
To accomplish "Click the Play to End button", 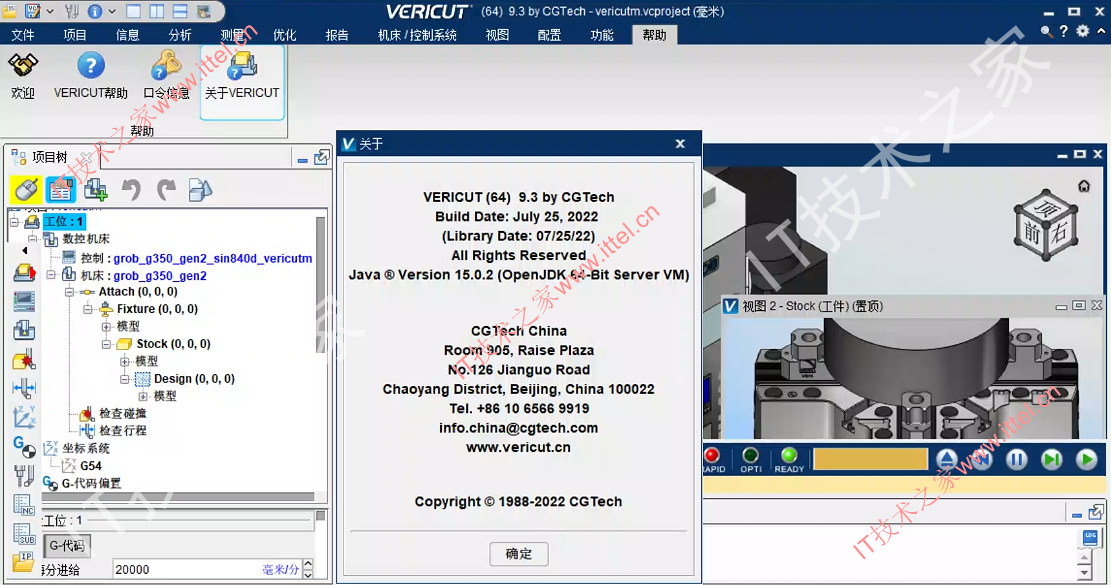I will [x=1086, y=460].
